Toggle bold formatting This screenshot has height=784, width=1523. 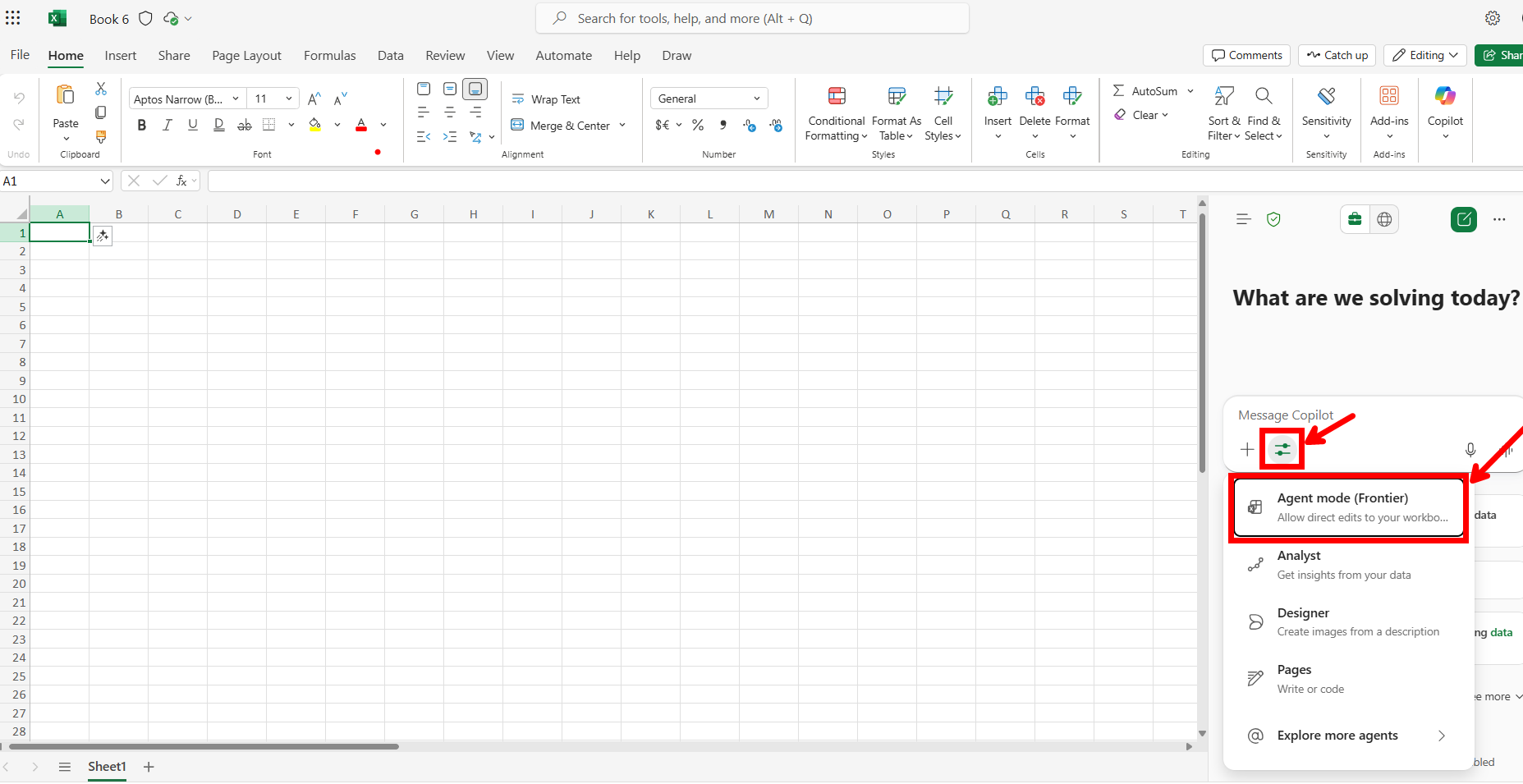pyautogui.click(x=142, y=125)
